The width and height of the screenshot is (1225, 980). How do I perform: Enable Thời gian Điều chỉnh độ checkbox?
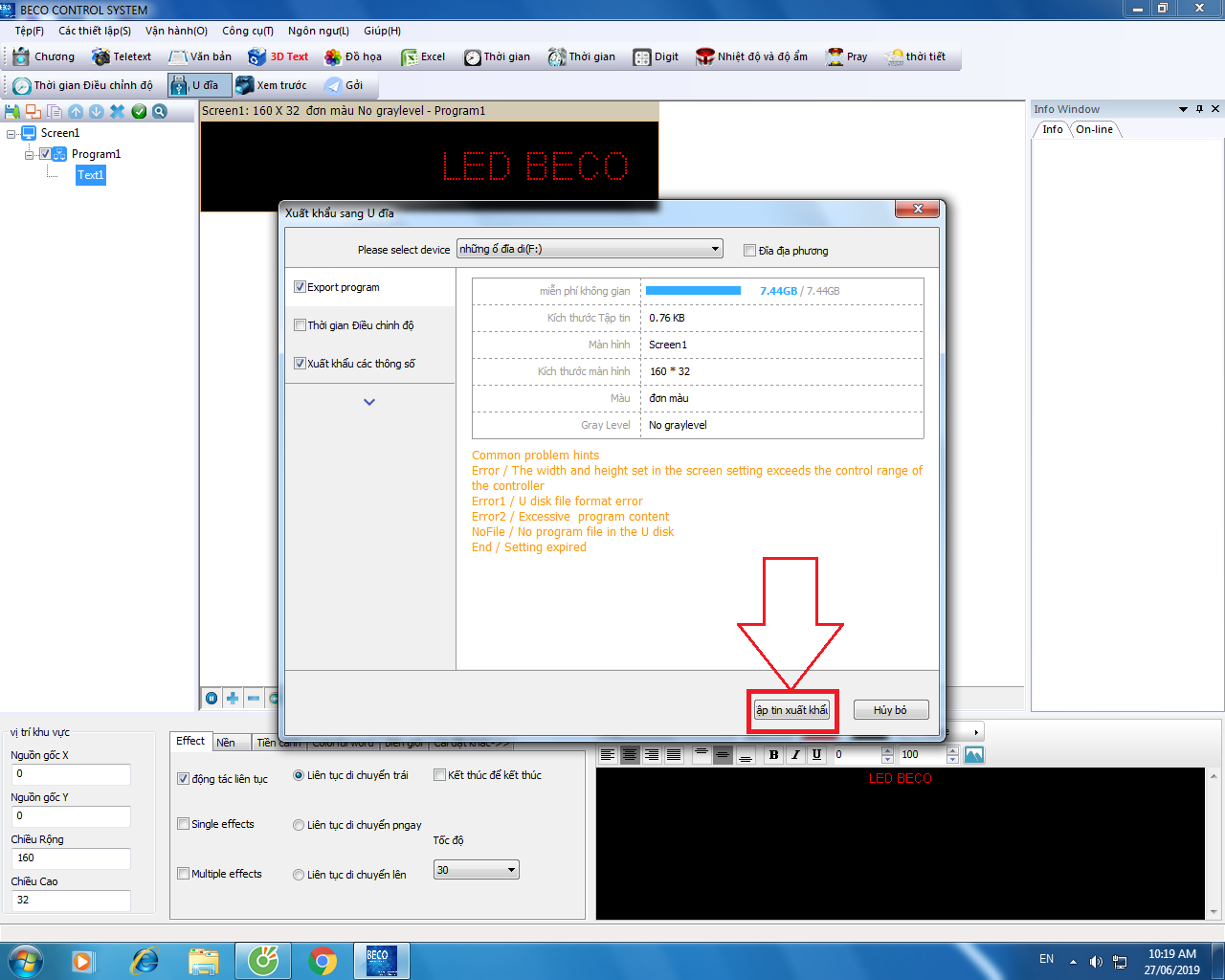(x=300, y=325)
